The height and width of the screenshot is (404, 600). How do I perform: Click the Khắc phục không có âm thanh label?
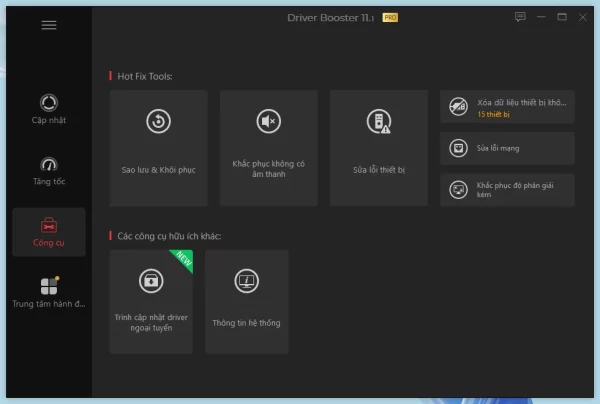pos(269,169)
